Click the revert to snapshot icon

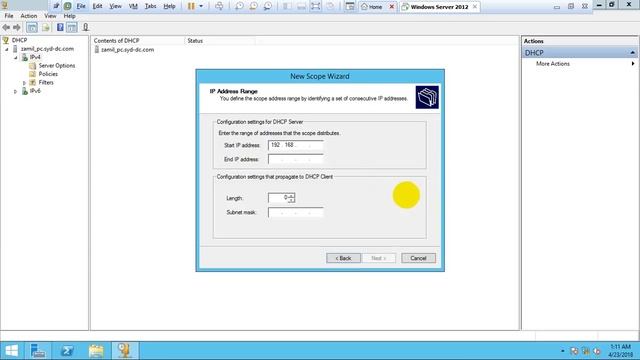(253, 6)
